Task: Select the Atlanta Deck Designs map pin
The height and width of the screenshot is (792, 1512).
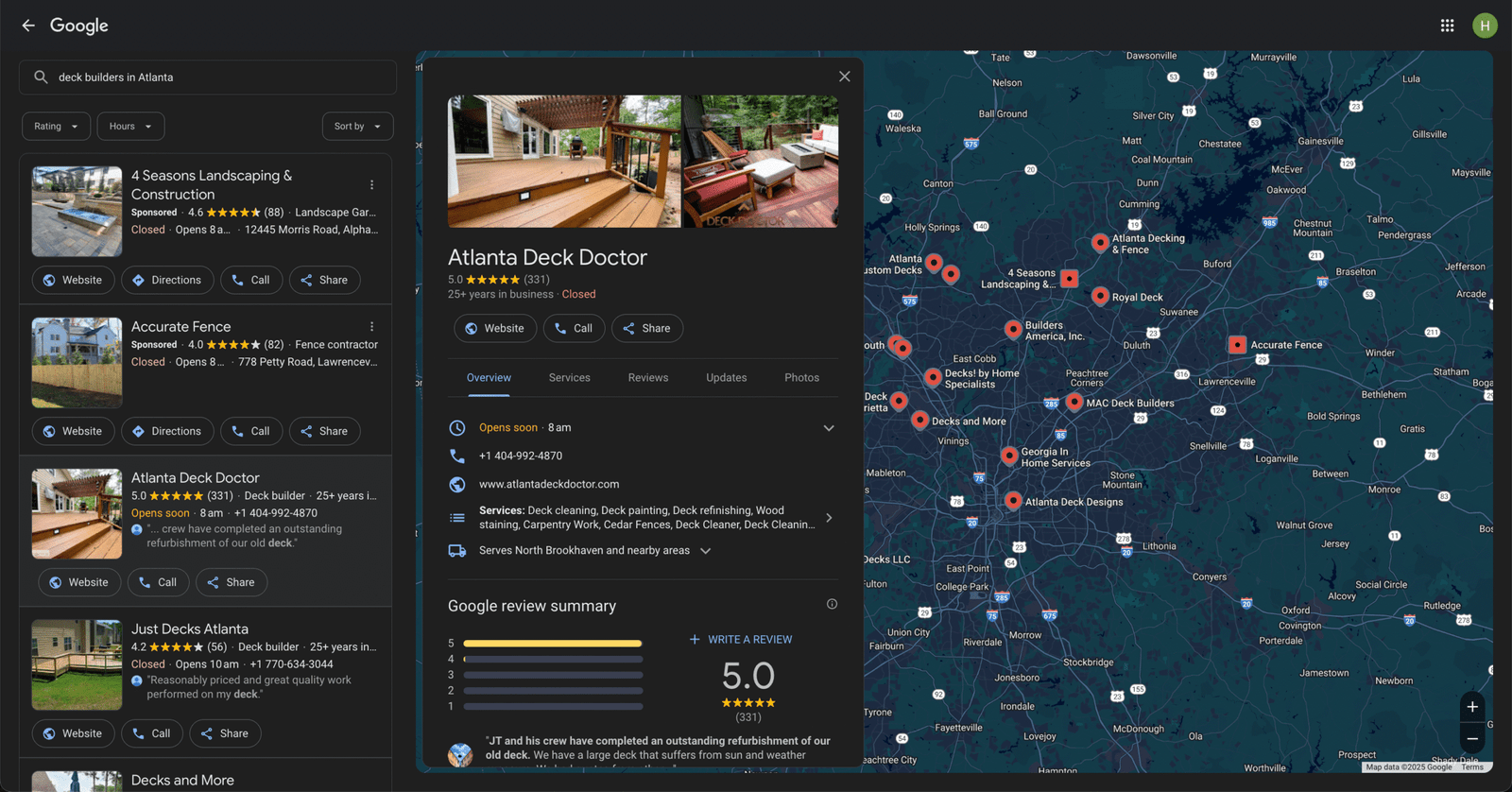Action: (x=1013, y=501)
